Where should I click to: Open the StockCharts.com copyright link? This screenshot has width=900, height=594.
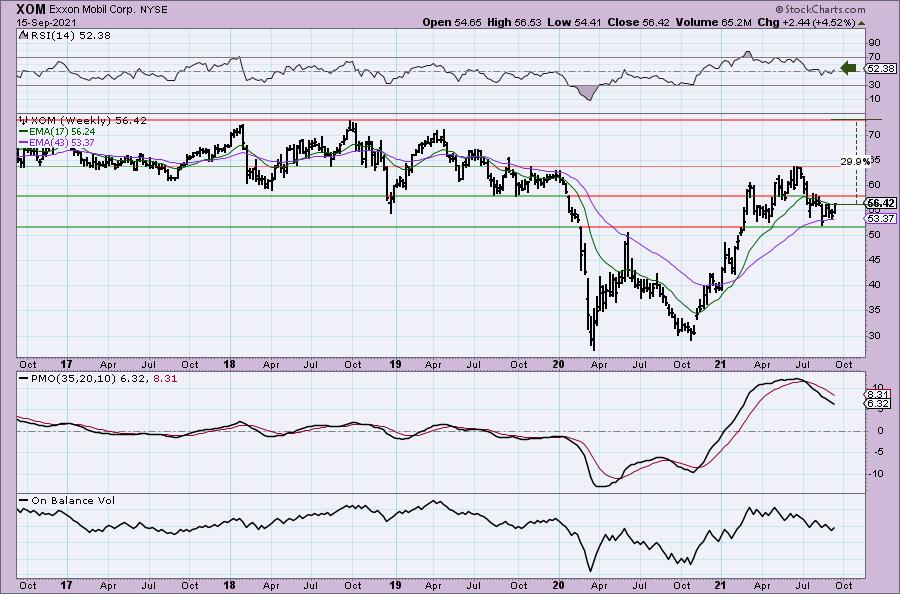pos(819,9)
